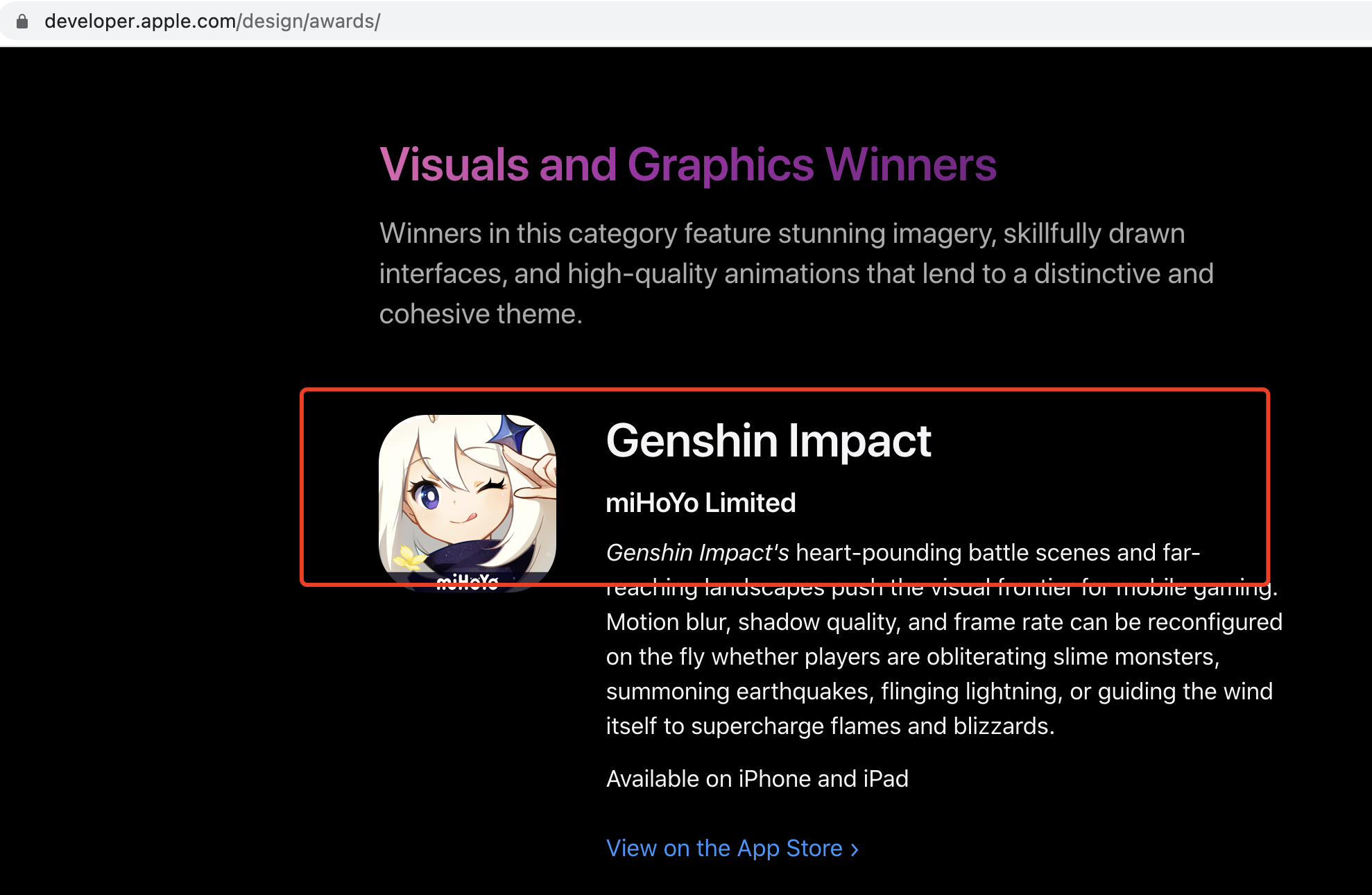The height and width of the screenshot is (895, 1372).
Task: Focus the address bar URL text
Action: point(212,22)
